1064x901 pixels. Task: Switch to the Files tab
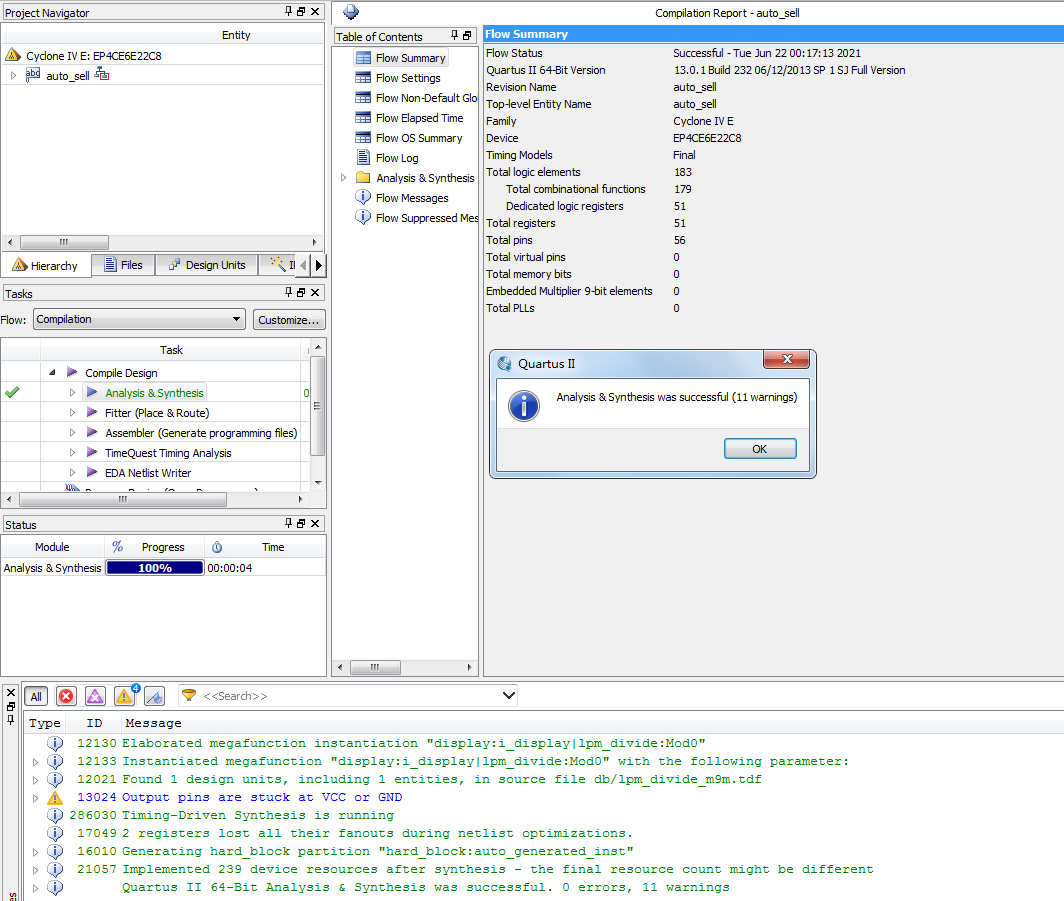tap(123, 265)
